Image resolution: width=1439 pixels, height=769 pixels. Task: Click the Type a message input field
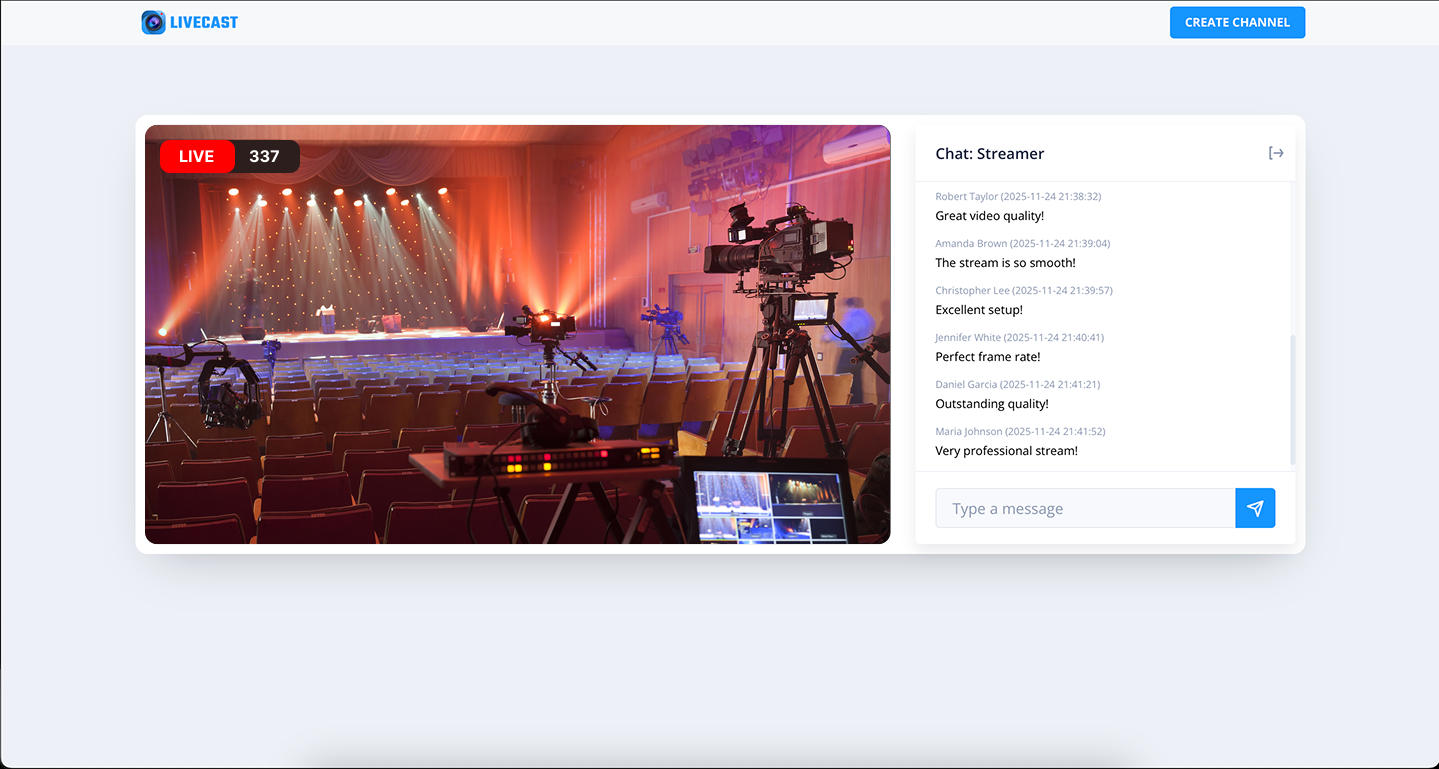point(1085,508)
